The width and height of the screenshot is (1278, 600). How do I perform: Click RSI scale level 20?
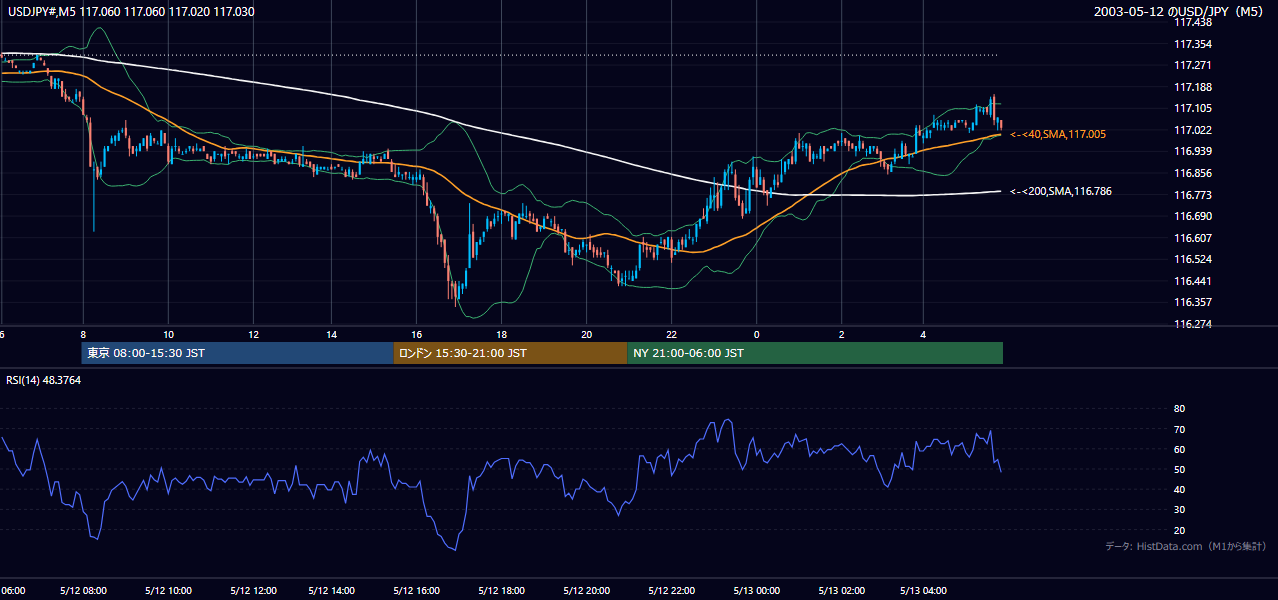click(x=1179, y=530)
